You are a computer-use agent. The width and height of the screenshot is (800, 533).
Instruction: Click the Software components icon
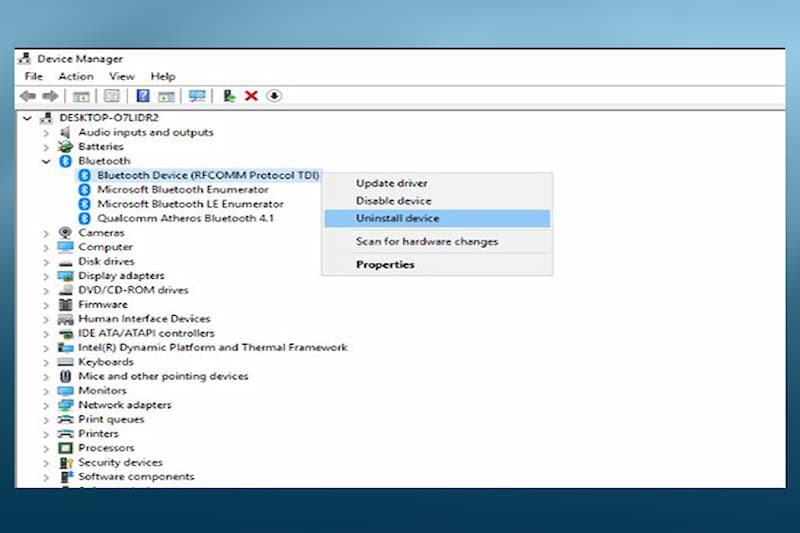[66, 477]
